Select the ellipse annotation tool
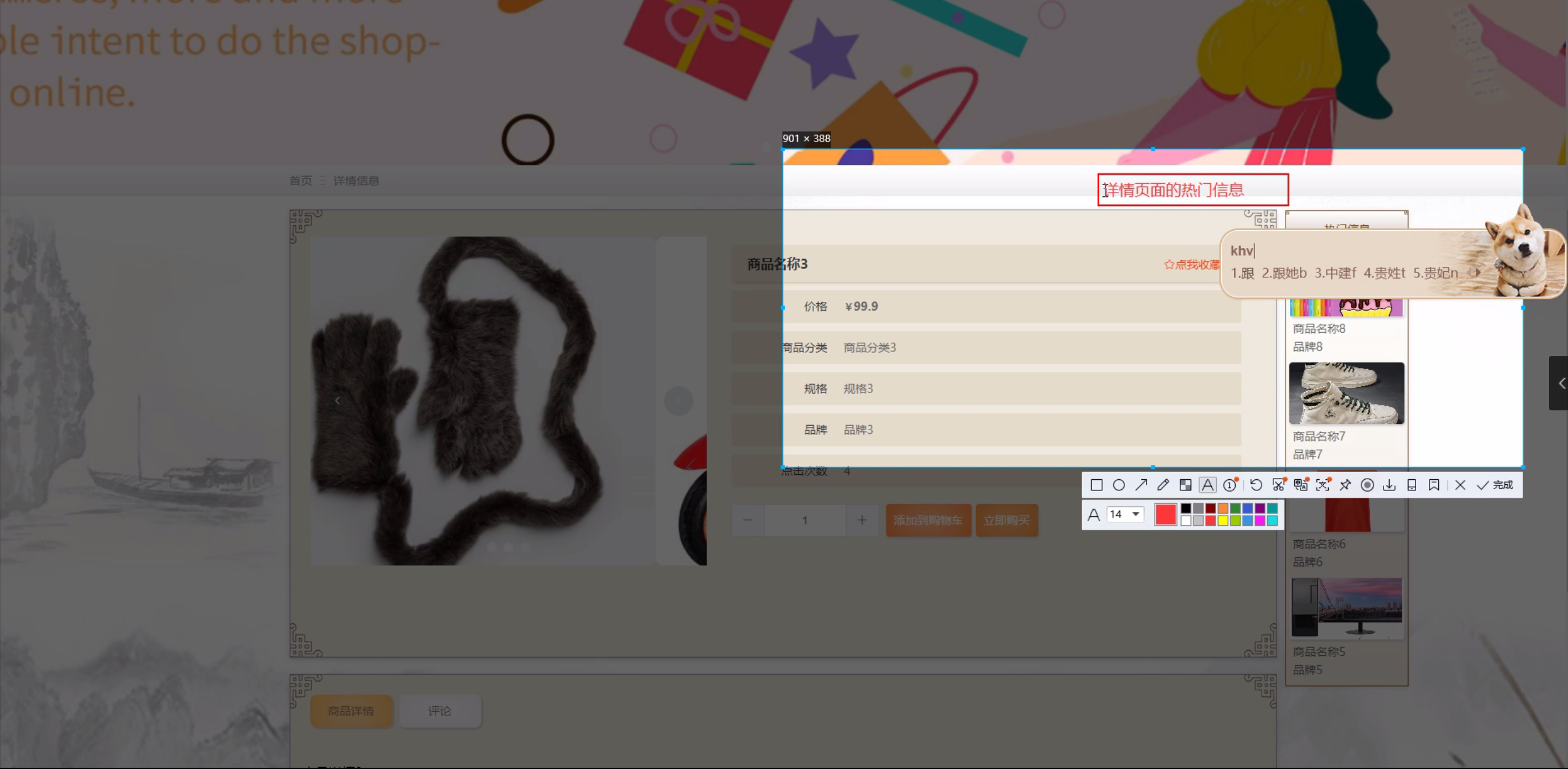This screenshot has height=769, width=1568. [x=1119, y=485]
